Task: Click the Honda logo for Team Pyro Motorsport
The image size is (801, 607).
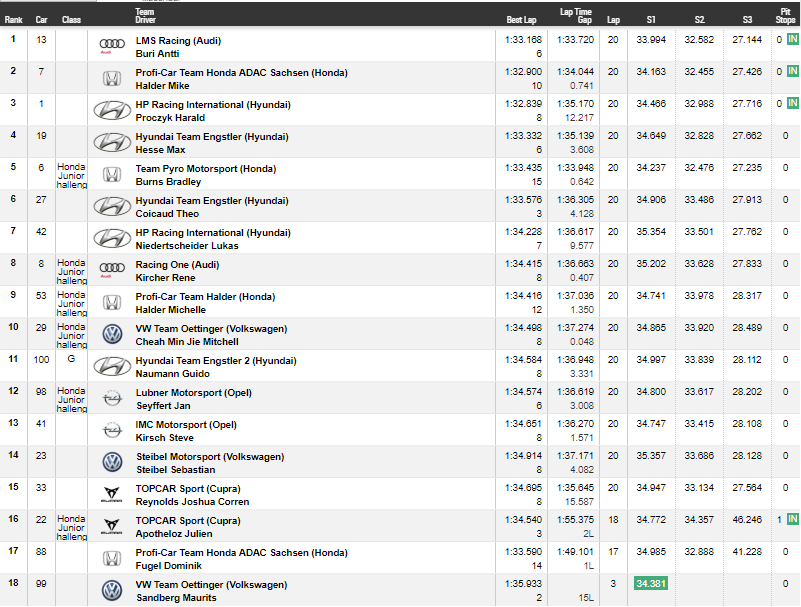Action: (112, 175)
